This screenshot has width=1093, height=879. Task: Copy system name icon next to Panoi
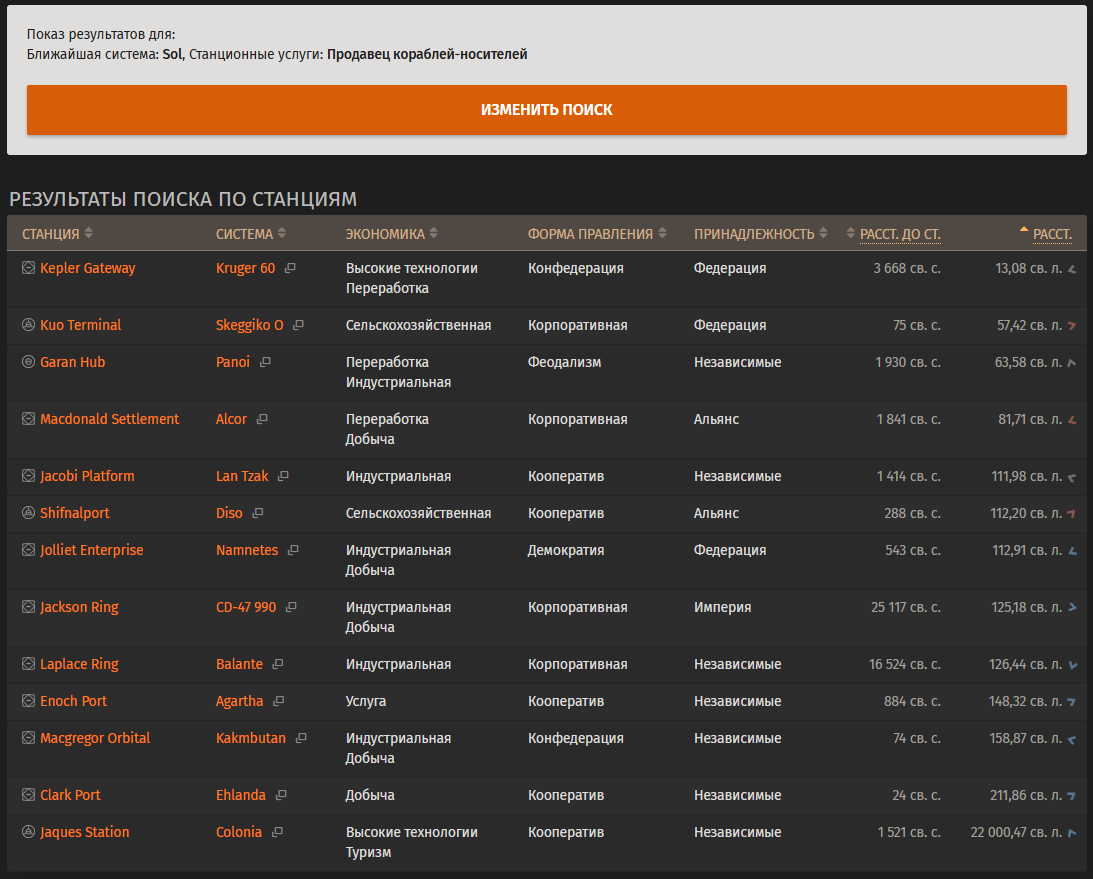coord(265,362)
